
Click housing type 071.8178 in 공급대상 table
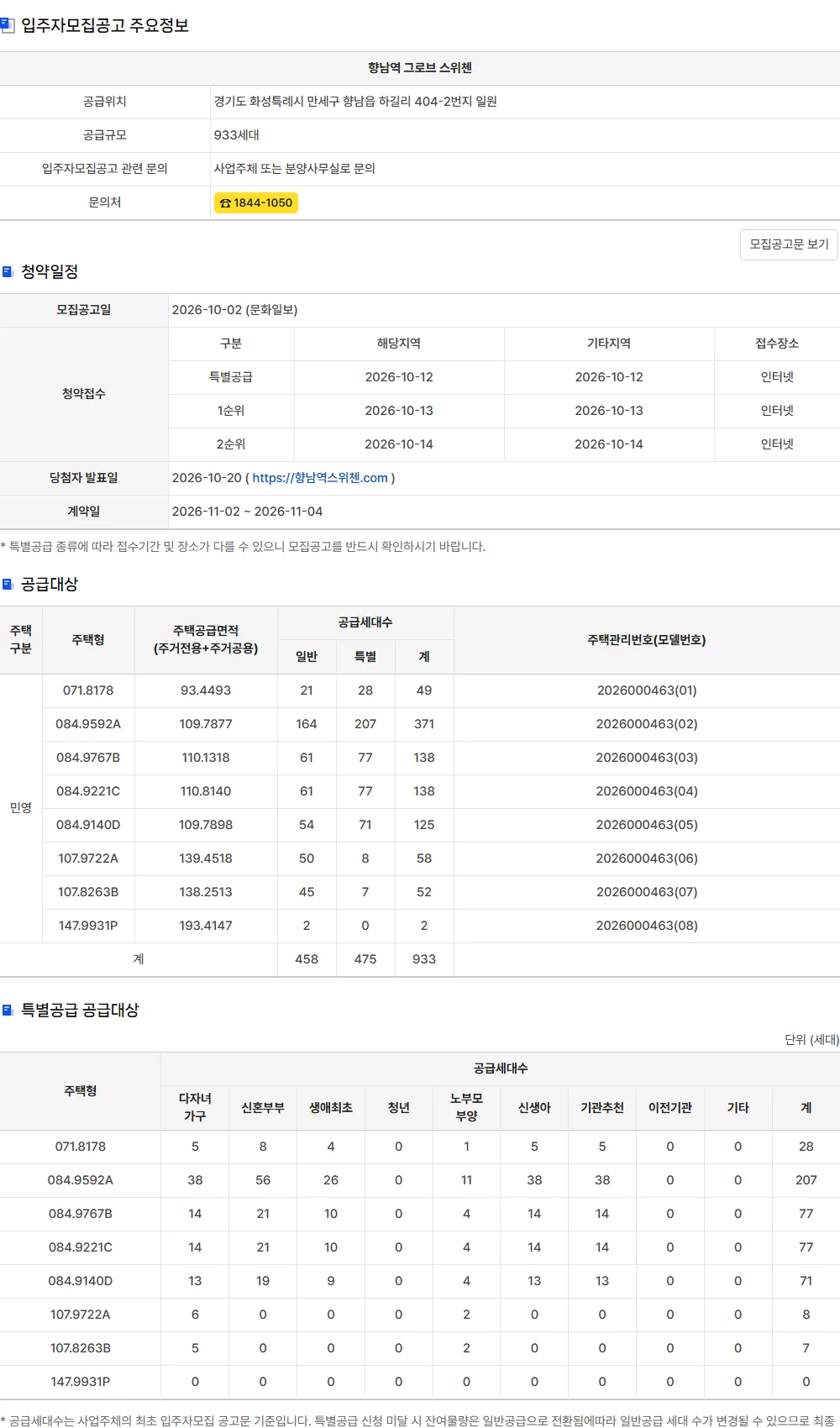88,690
